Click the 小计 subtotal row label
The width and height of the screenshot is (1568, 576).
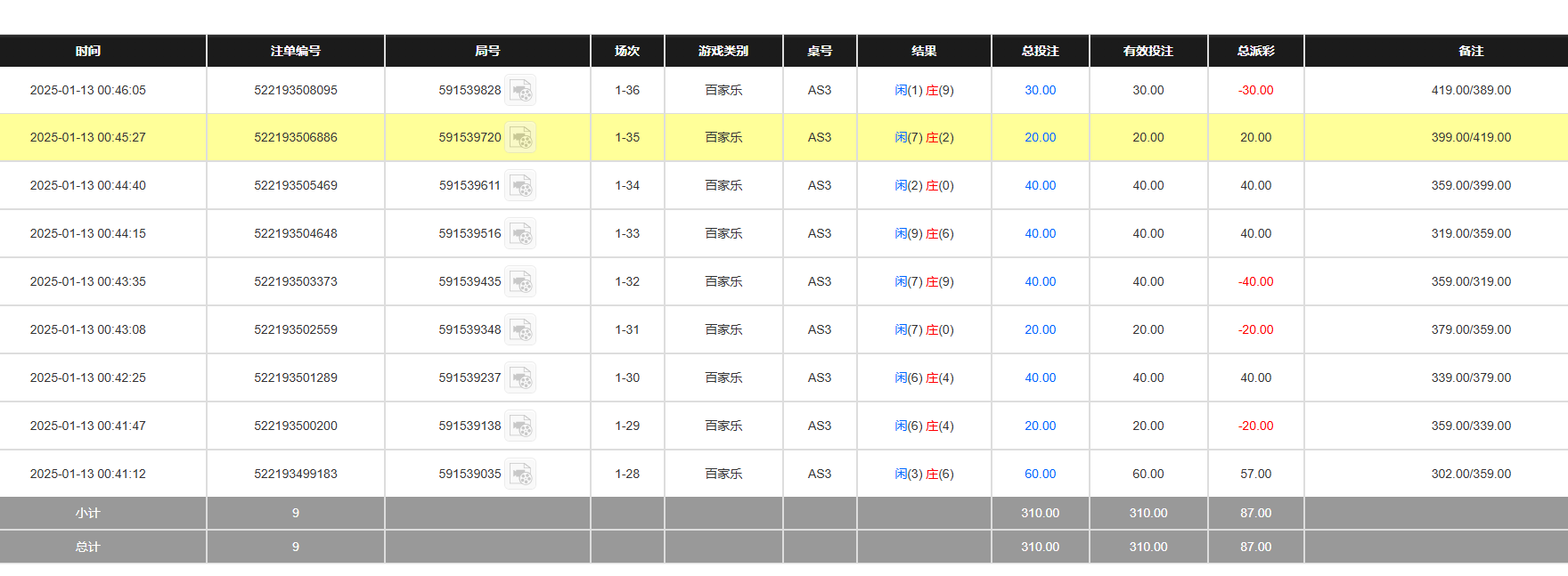click(x=88, y=514)
